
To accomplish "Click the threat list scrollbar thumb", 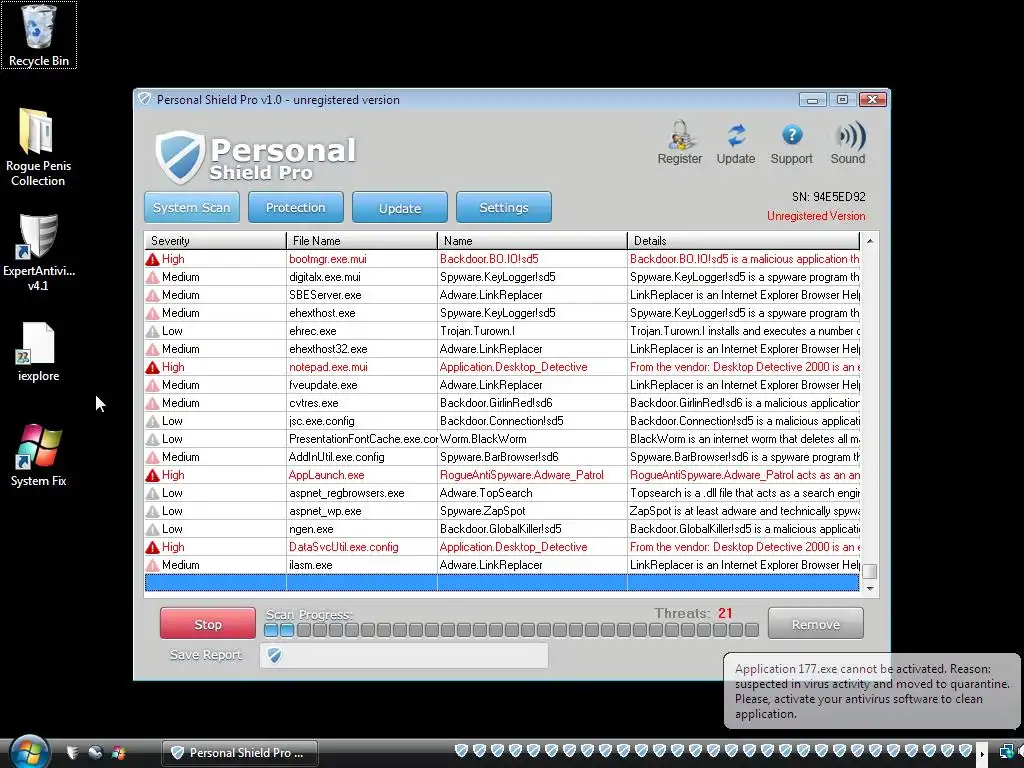I will [x=869, y=571].
